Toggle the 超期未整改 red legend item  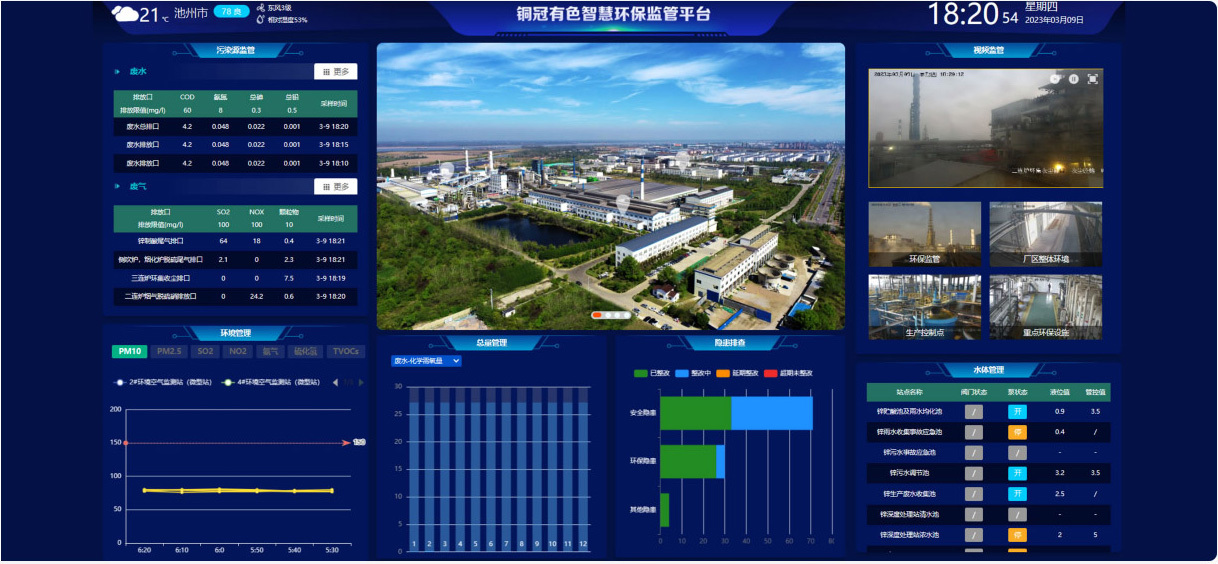pos(787,373)
